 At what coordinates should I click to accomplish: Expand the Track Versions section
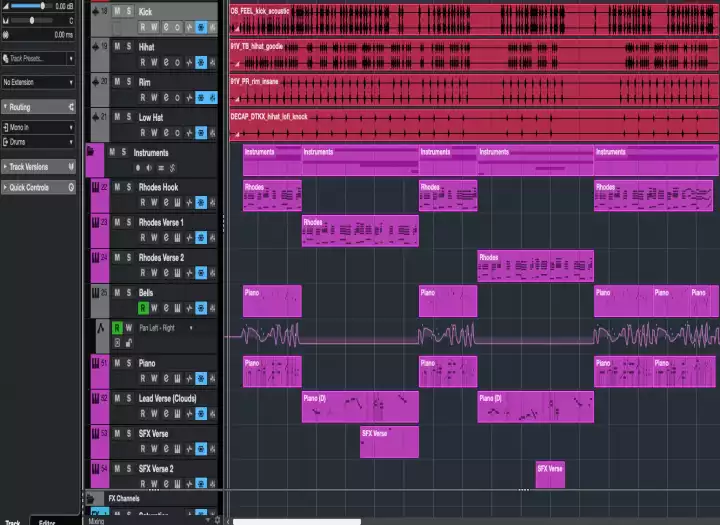click(x=38, y=167)
